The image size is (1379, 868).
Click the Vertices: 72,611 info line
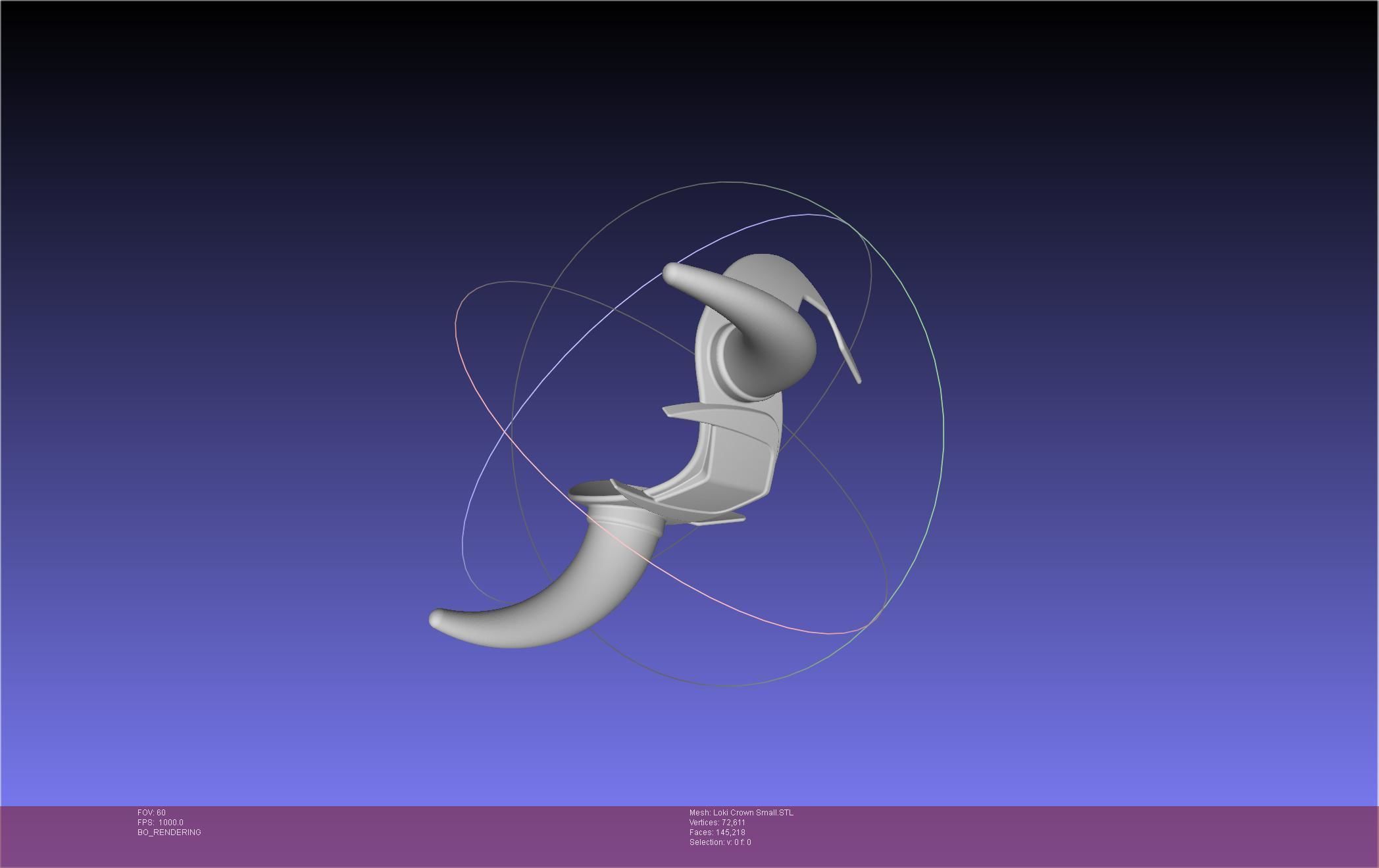tap(717, 823)
